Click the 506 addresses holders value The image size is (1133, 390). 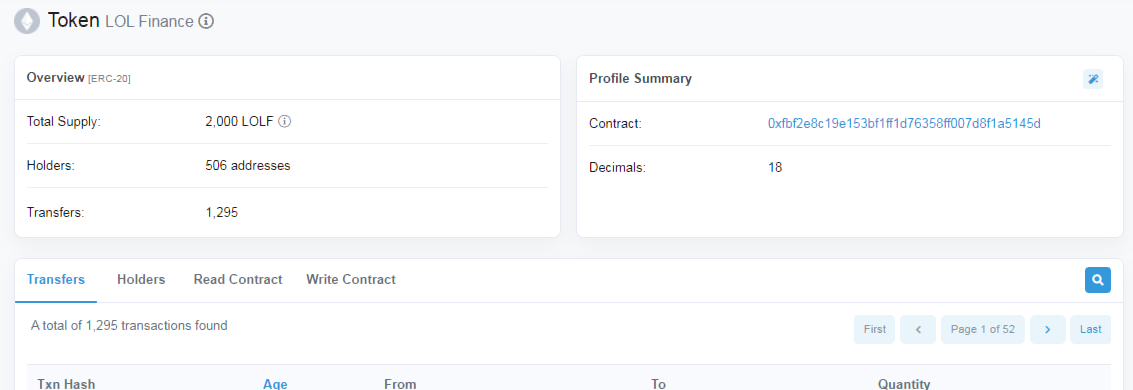point(248,165)
